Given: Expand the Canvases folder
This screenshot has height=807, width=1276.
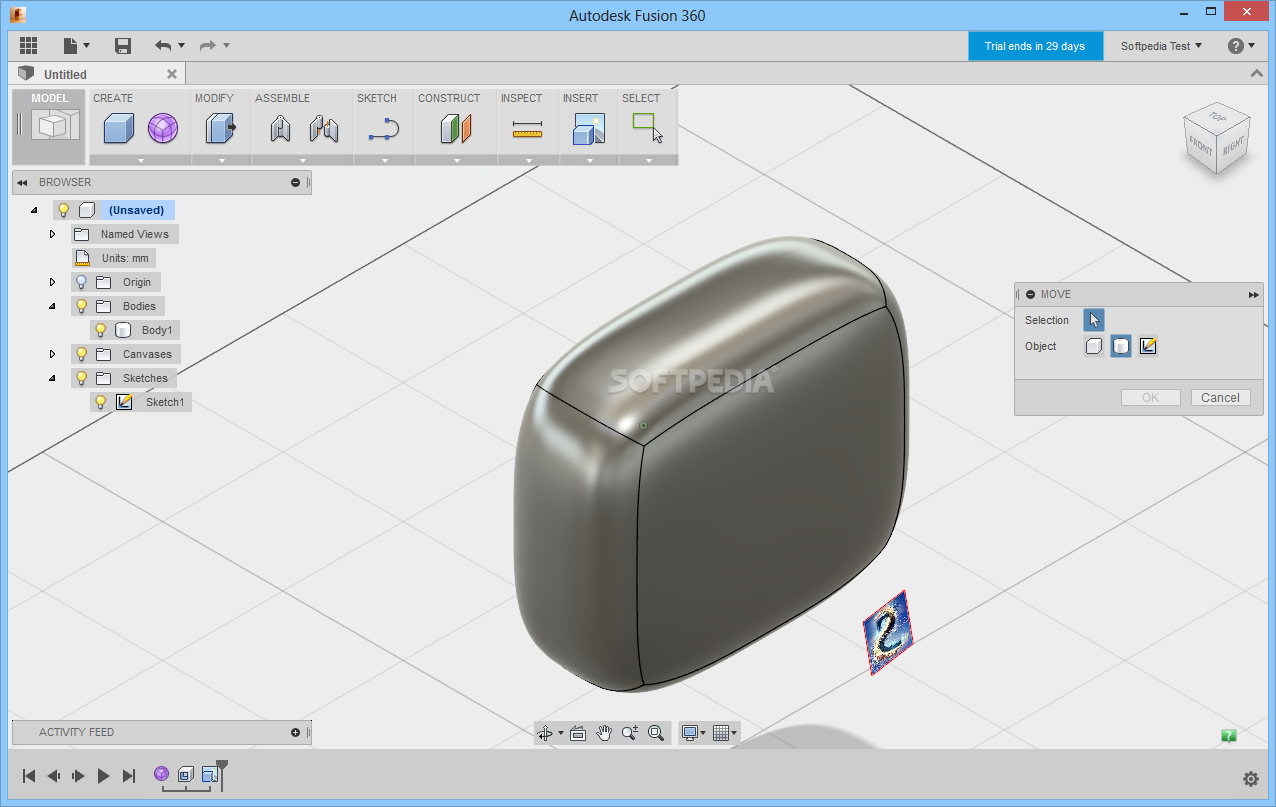Looking at the screenshot, I should point(53,354).
